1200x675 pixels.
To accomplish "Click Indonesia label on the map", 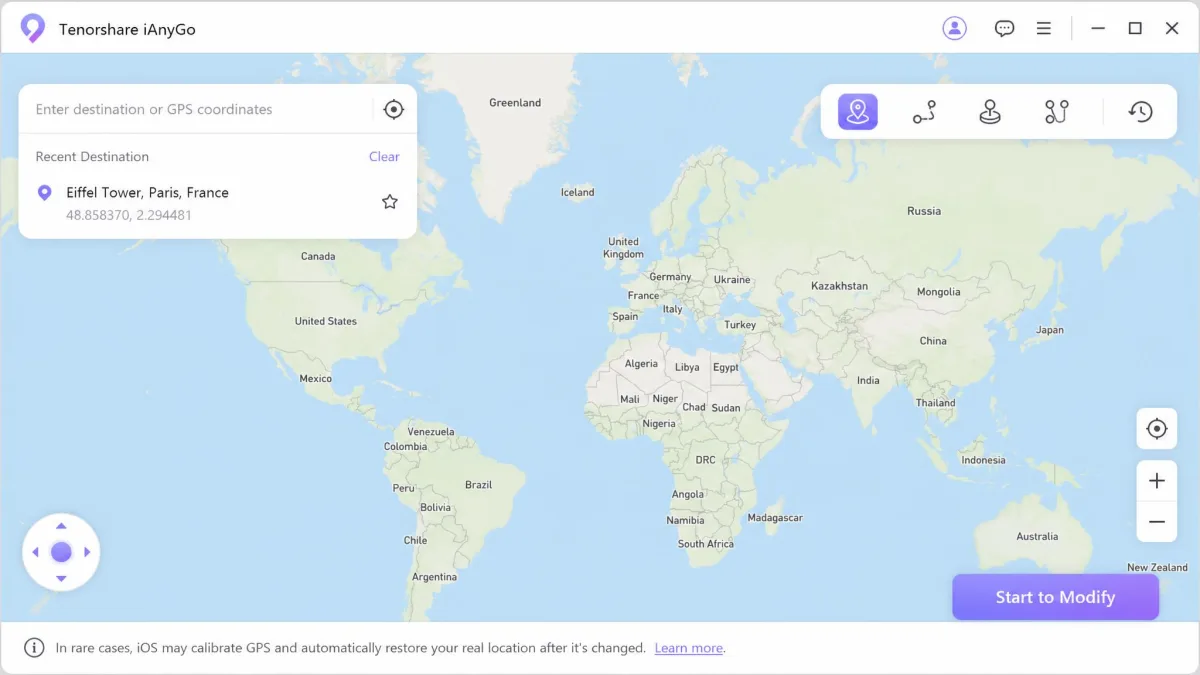I will point(983,460).
